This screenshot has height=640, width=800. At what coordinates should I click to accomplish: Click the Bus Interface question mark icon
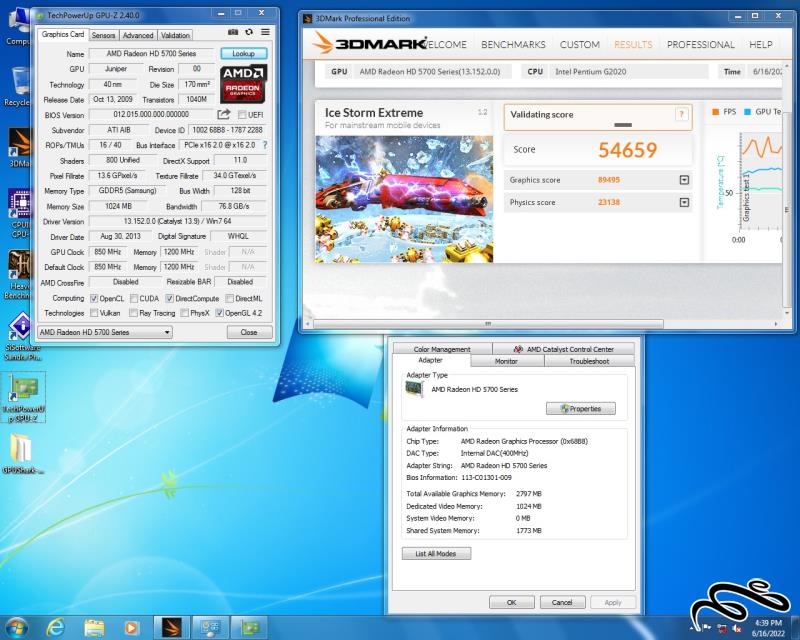point(265,145)
